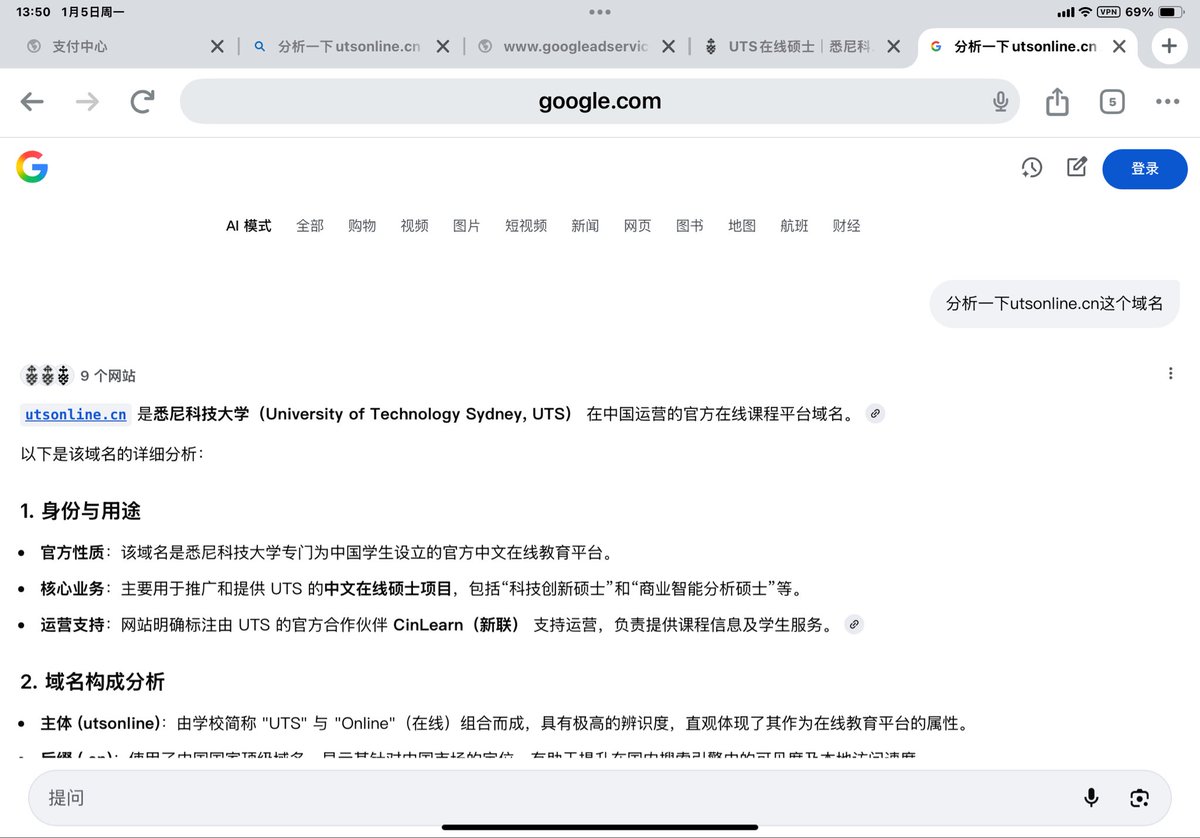Tap the address bar microphone icon
The height and width of the screenshot is (838, 1200).
tap(1000, 101)
